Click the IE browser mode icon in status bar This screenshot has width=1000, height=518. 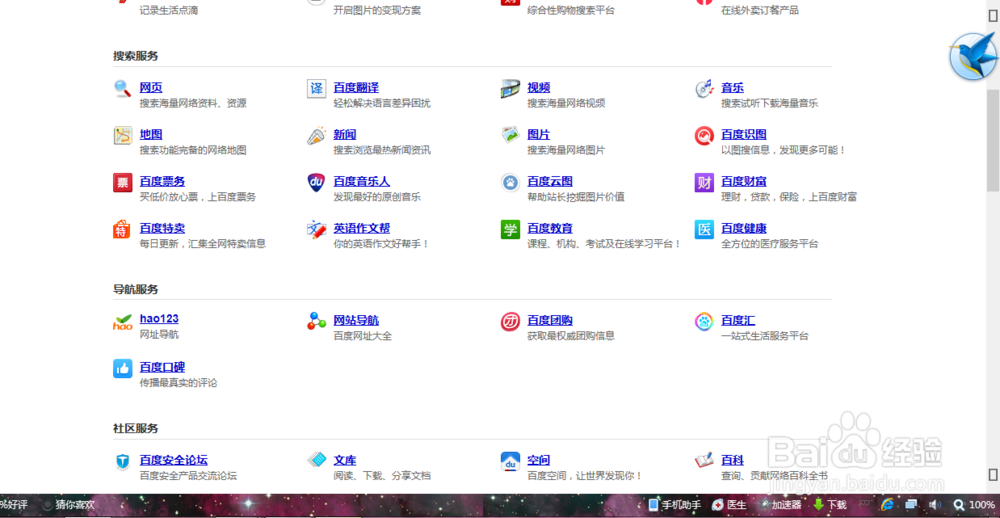(886, 505)
